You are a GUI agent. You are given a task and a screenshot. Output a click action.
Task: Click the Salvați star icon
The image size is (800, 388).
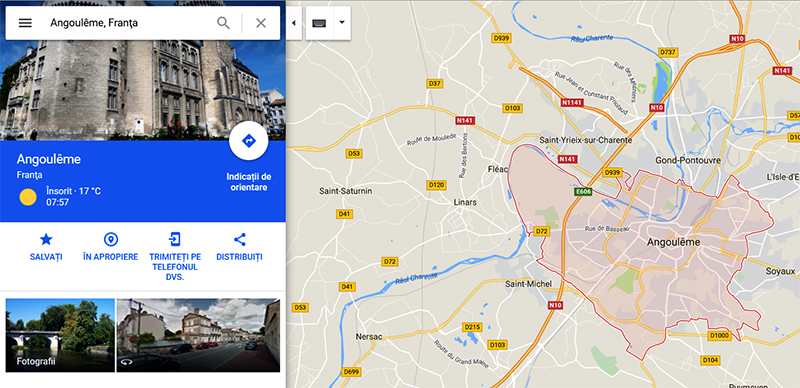46,239
